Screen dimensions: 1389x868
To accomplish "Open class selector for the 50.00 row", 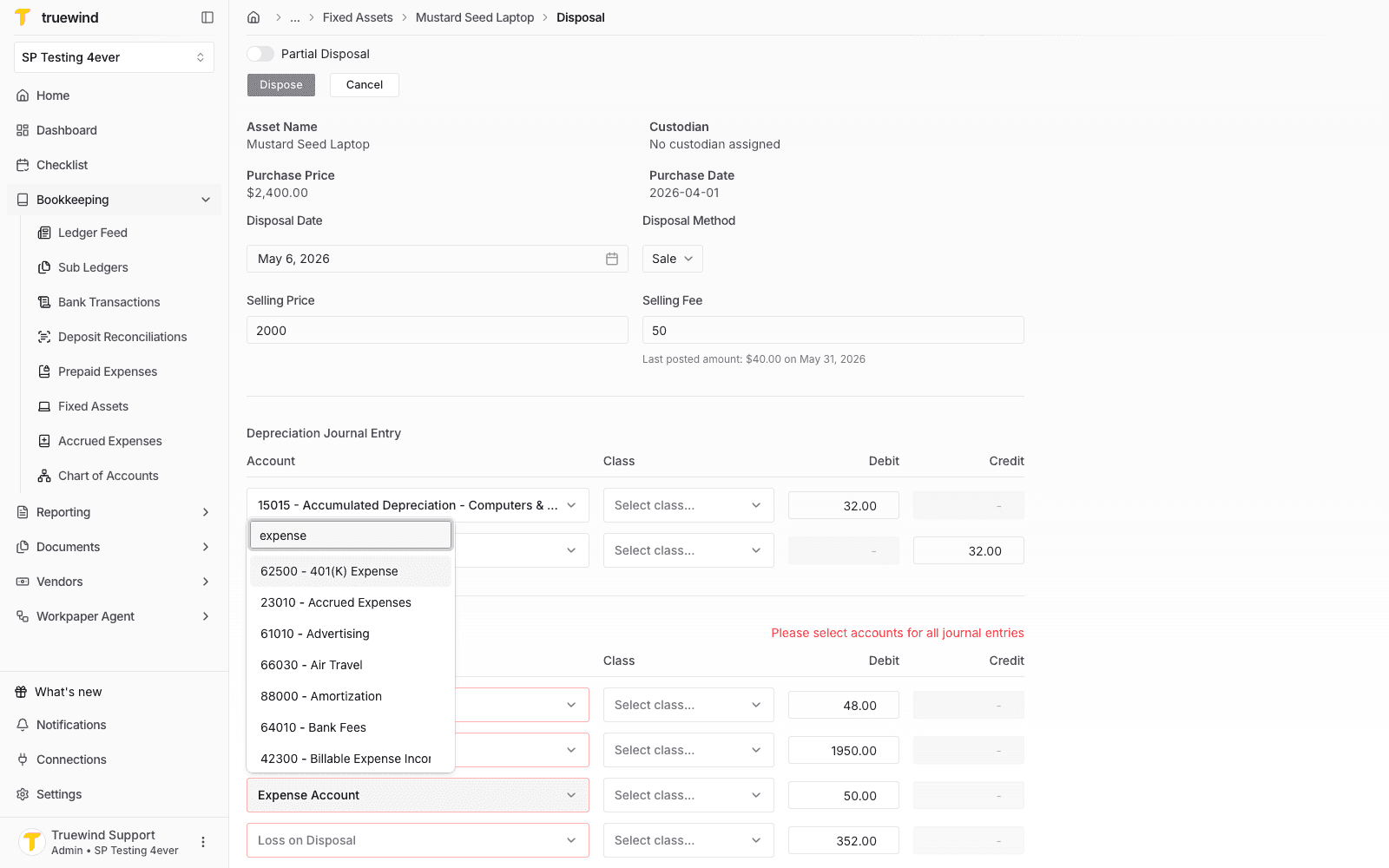I will [688, 795].
